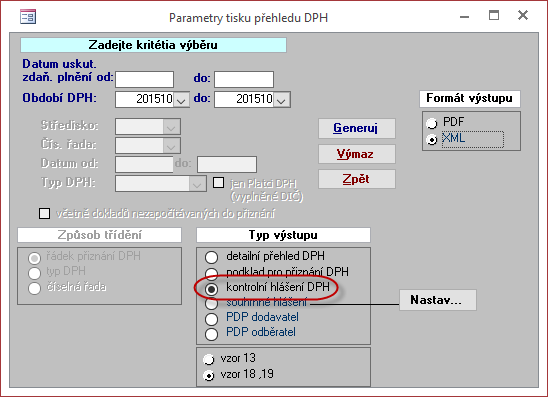Toggle the jen Plátci DPH checkbox
Image resolution: width=548 pixels, height=397 pixels.
point(218,182)
